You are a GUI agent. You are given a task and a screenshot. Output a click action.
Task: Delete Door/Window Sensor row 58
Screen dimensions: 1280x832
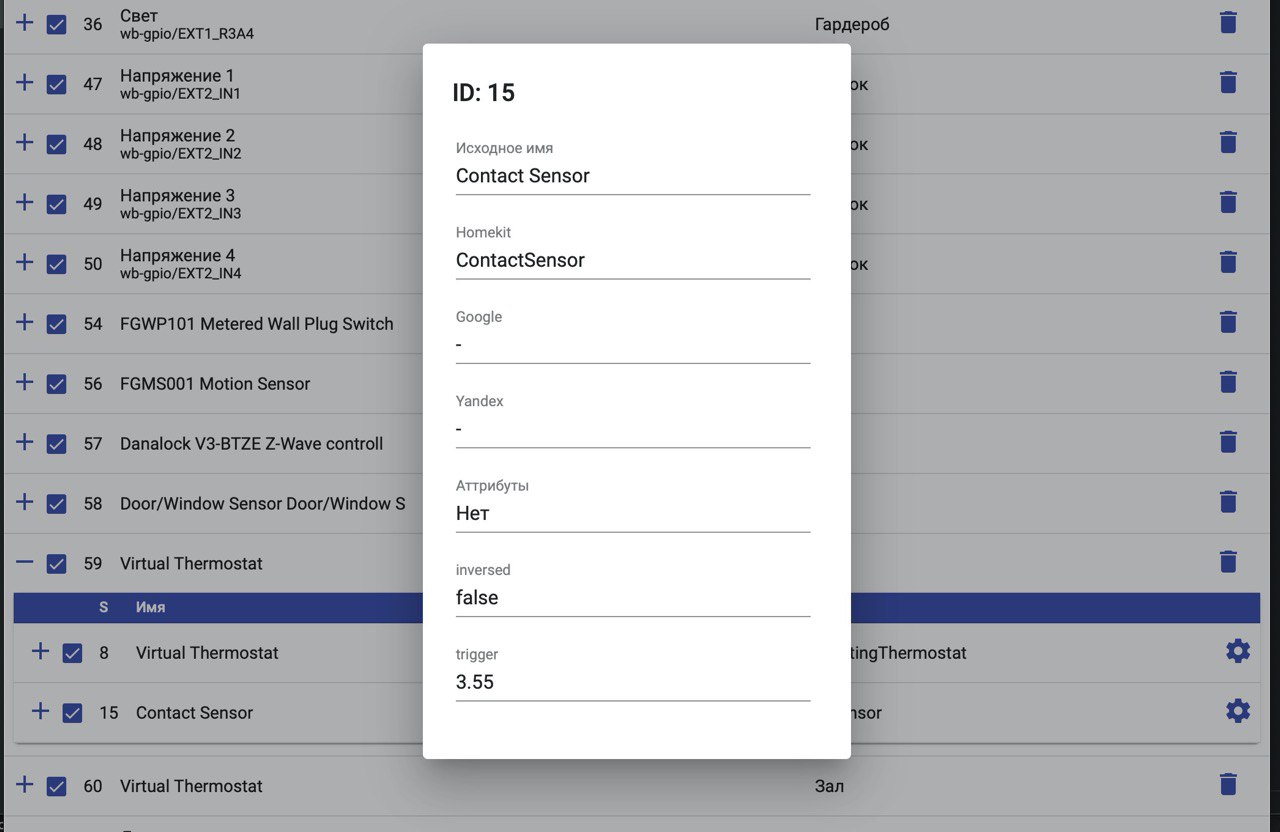point(1229,502)
